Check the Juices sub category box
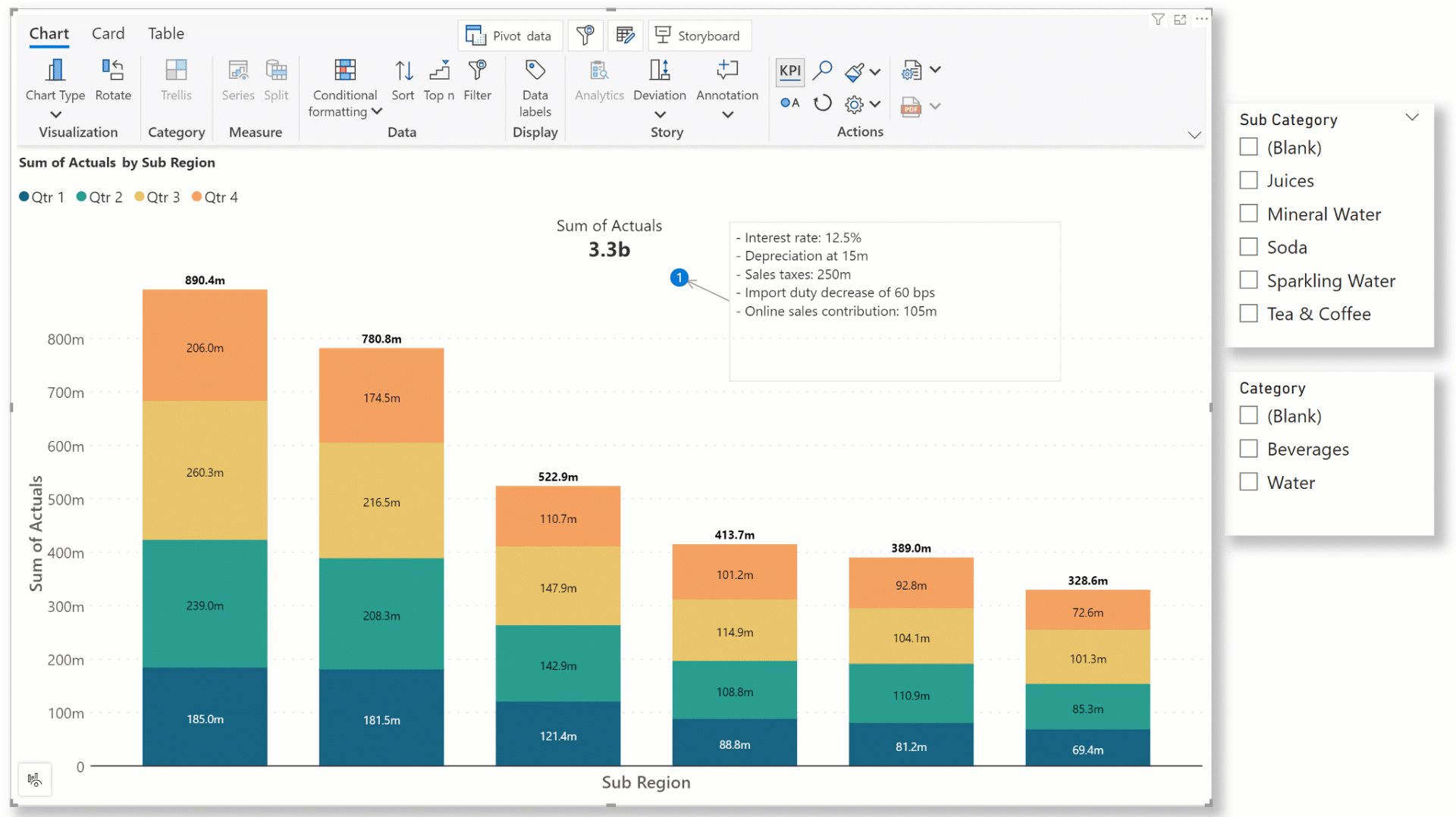1456x817 pixels. 1248,180
